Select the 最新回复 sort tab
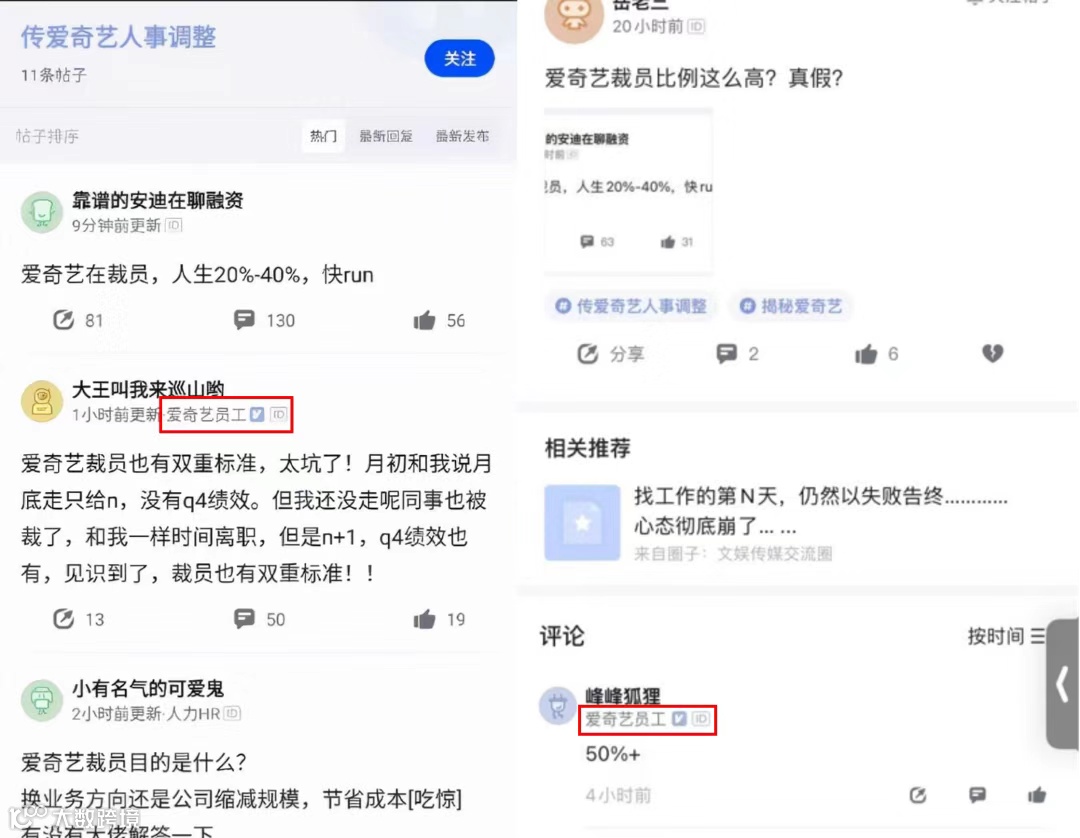The height and width of the screenshot is (838, 1080). [386, 136]
